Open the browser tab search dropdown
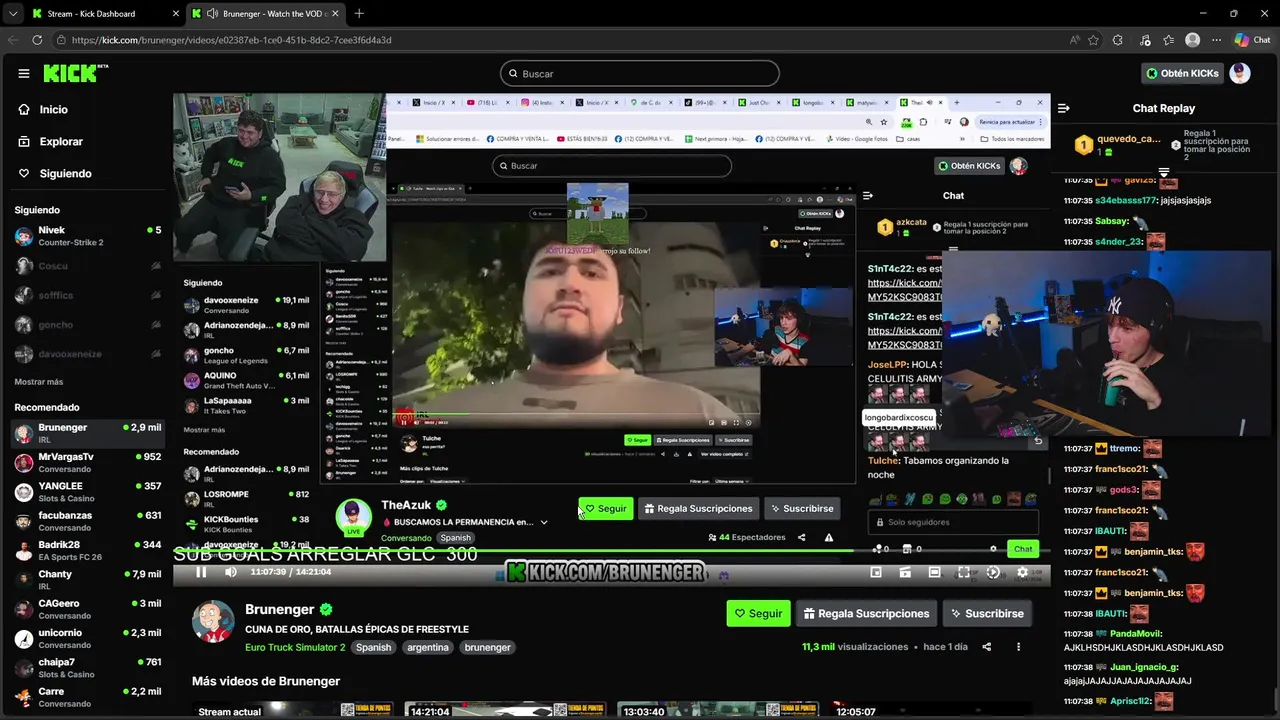Image resolution: width=1280 pixels, height=720 pixels. point(12,14)
